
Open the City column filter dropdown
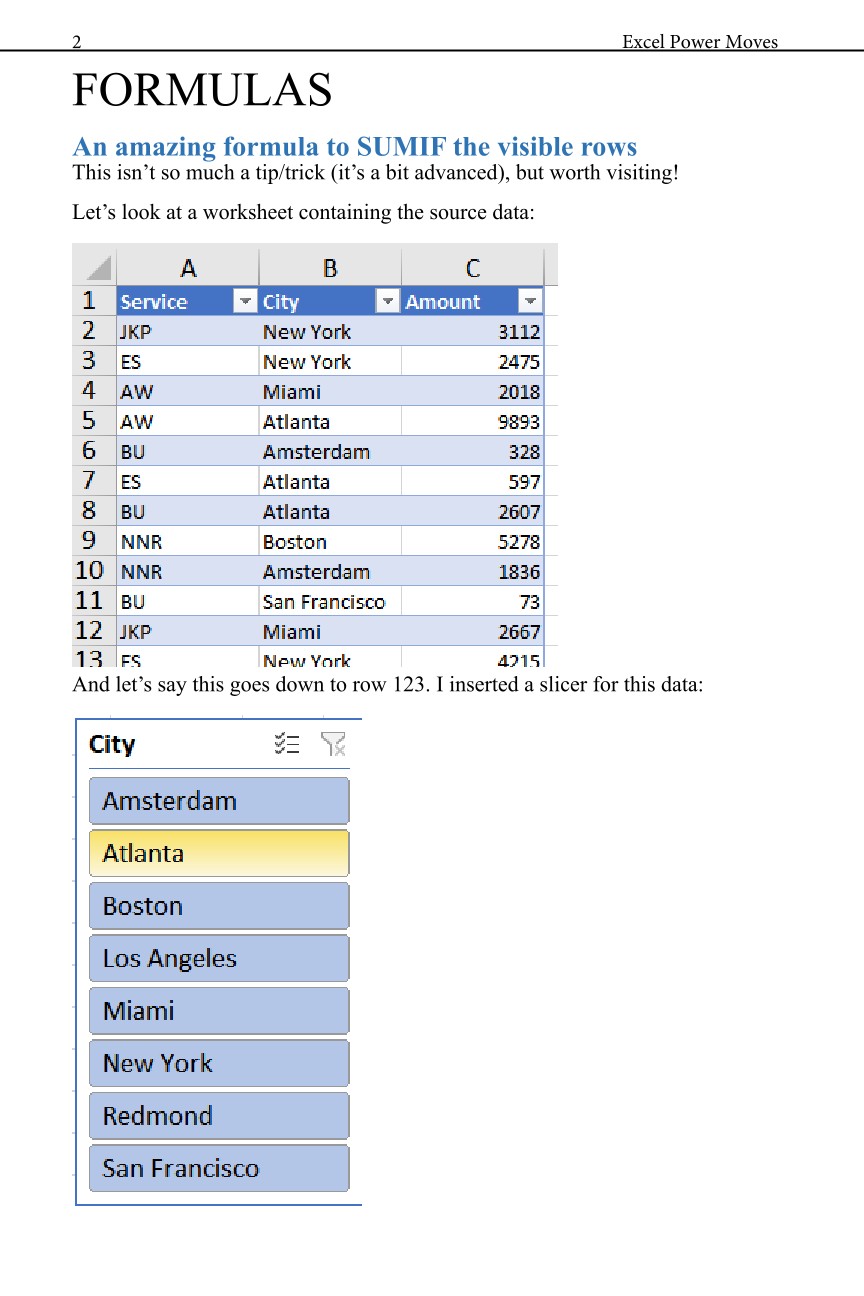(387, 302)
